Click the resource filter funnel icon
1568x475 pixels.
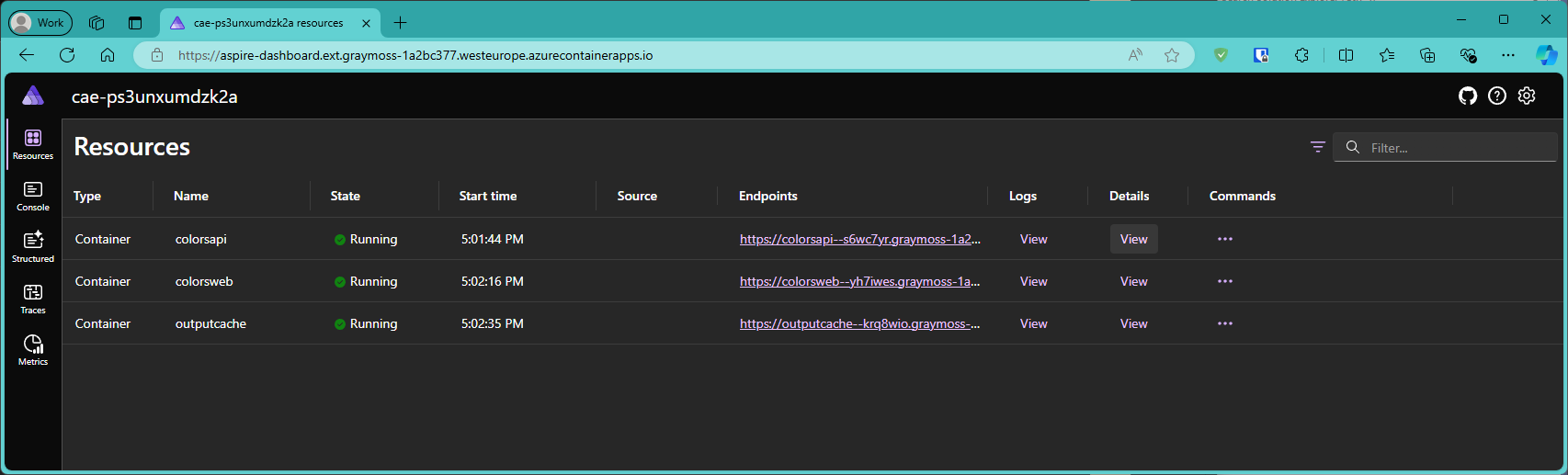coord(1317,147)
